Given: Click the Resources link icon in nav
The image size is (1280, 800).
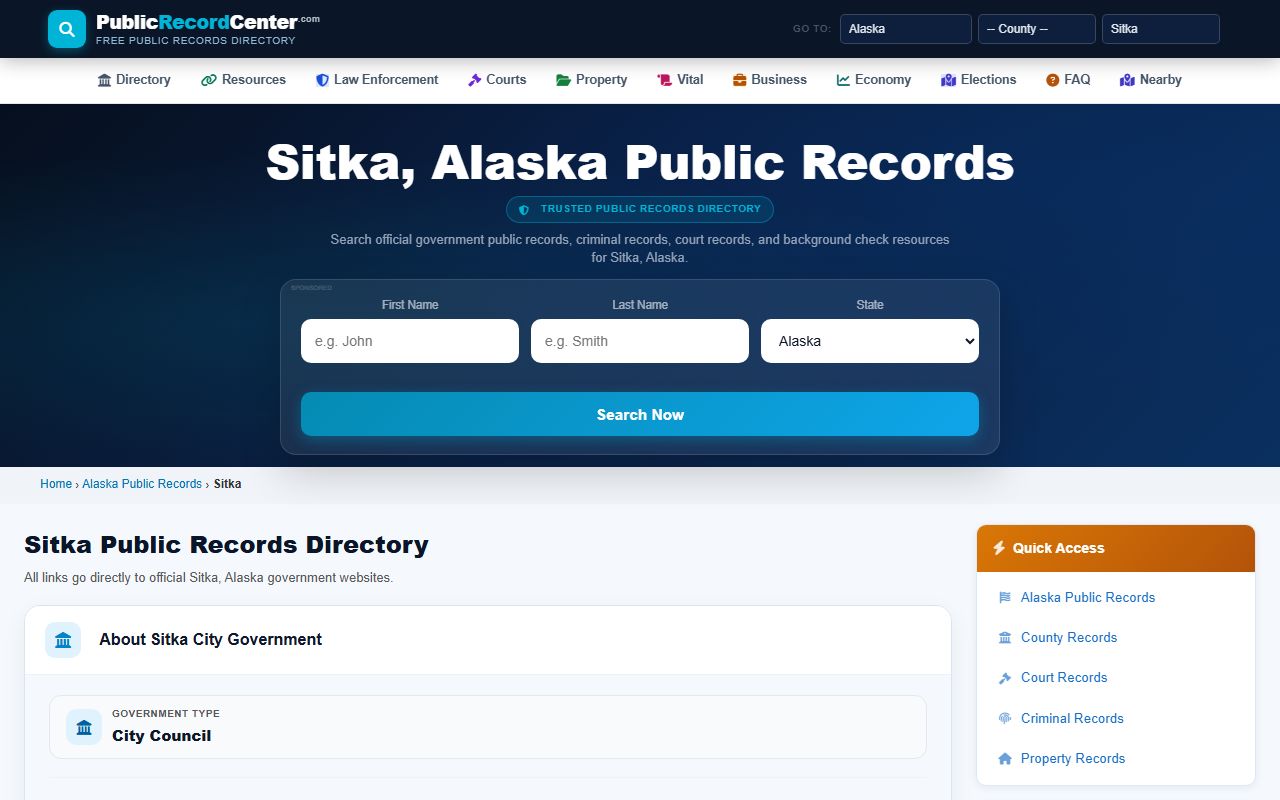Looking at the screenshot, I should [209, 80].
